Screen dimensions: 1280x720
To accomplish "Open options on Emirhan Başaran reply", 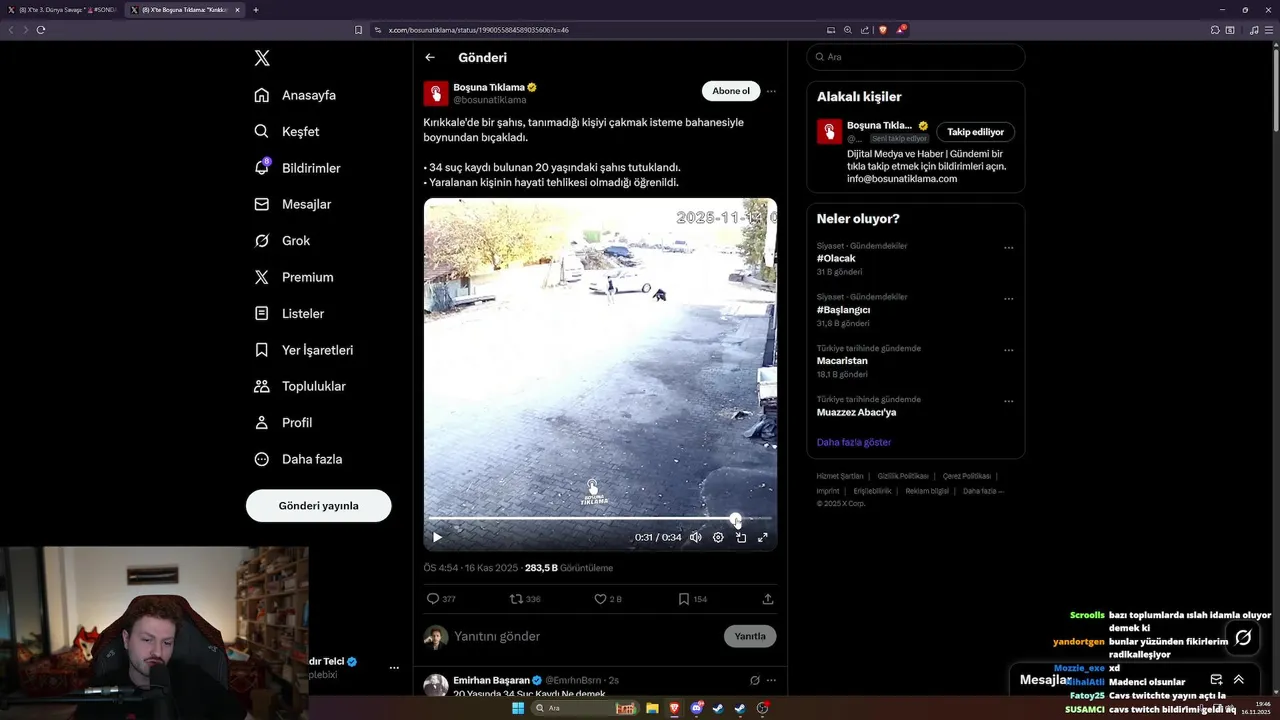I will click(771, 680).
